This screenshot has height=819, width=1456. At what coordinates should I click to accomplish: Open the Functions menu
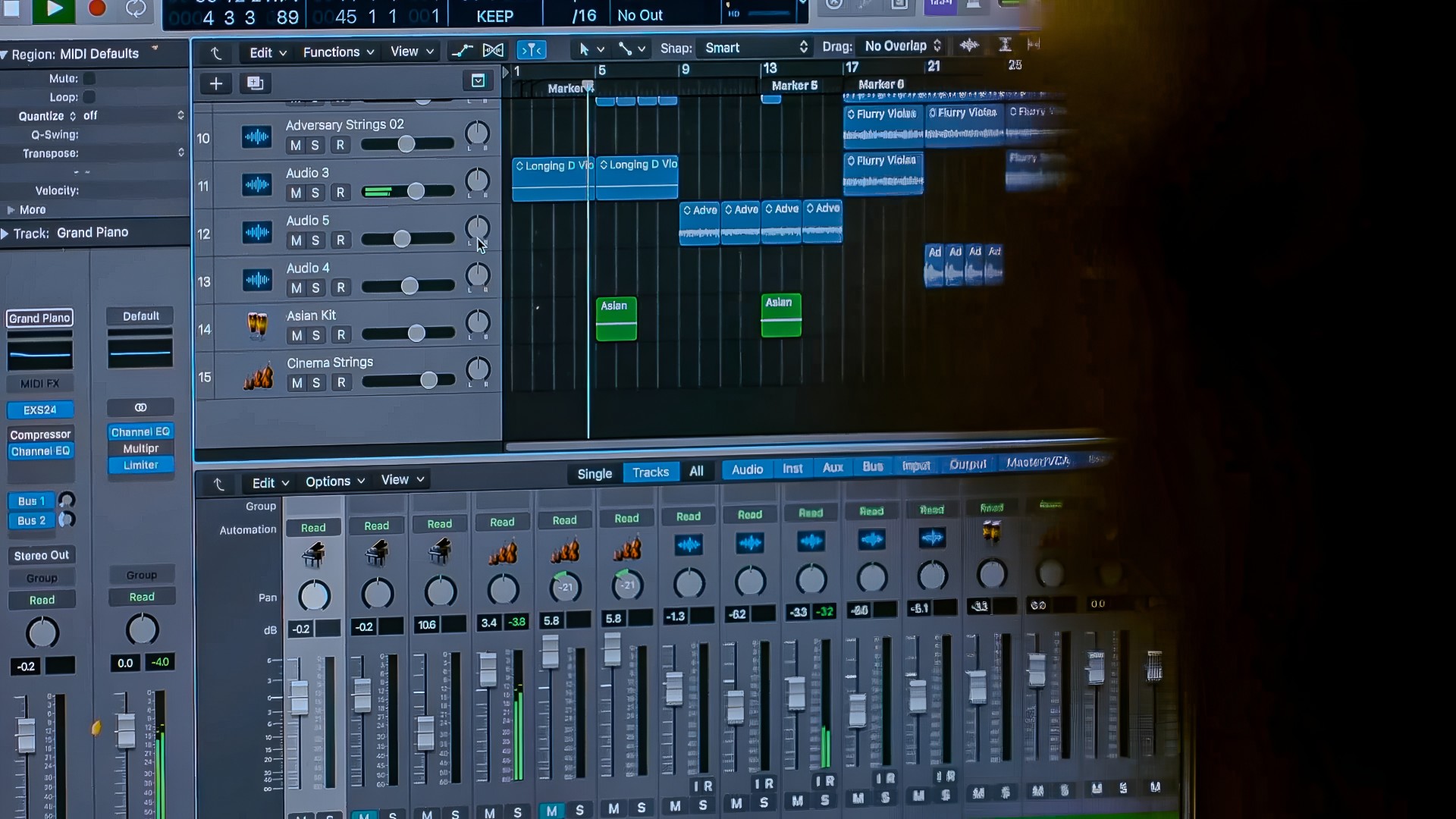[338, 52]
